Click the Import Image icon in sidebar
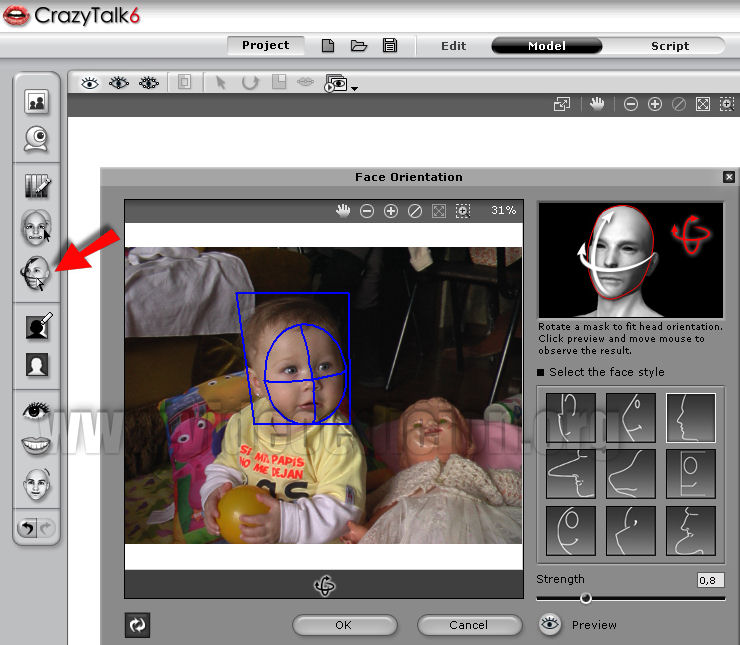The image size is (740, 645). tap(37, 101)
